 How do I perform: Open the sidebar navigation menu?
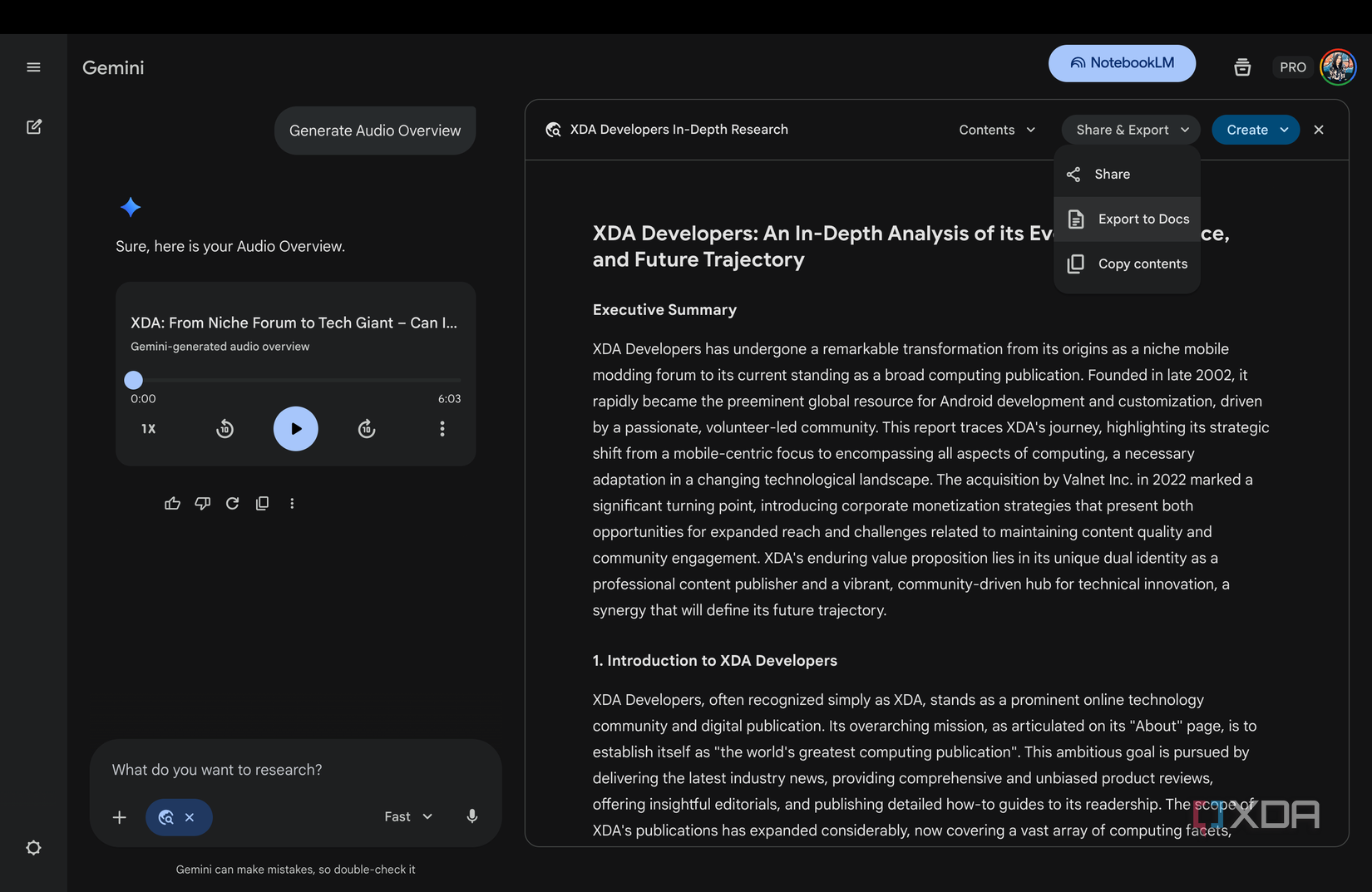[33, 67]
